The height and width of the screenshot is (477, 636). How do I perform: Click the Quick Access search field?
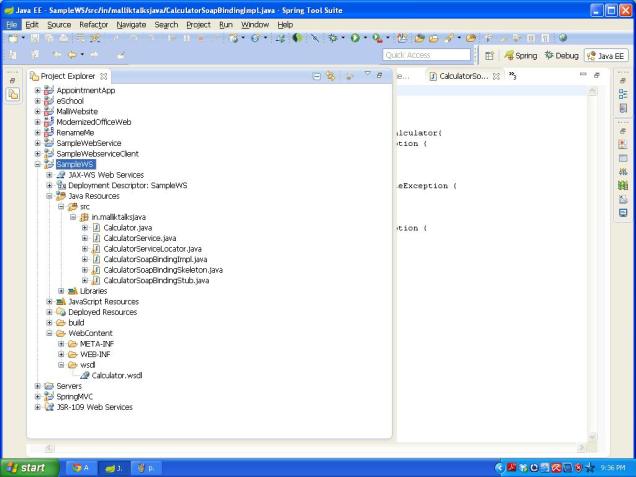[426, 55]
